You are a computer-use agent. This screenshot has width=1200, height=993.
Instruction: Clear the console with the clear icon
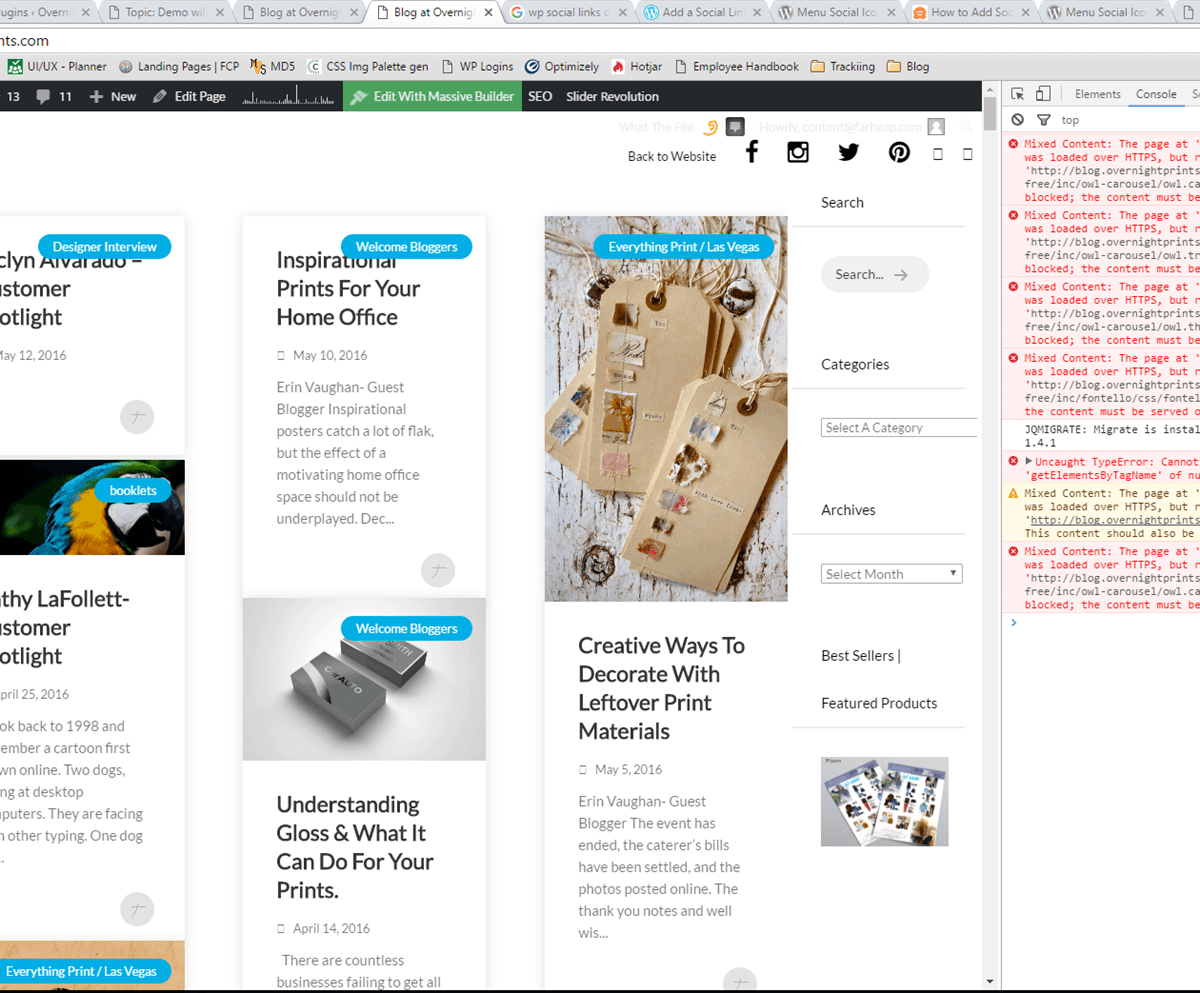pyautogui.click(x=1017, y=120)
